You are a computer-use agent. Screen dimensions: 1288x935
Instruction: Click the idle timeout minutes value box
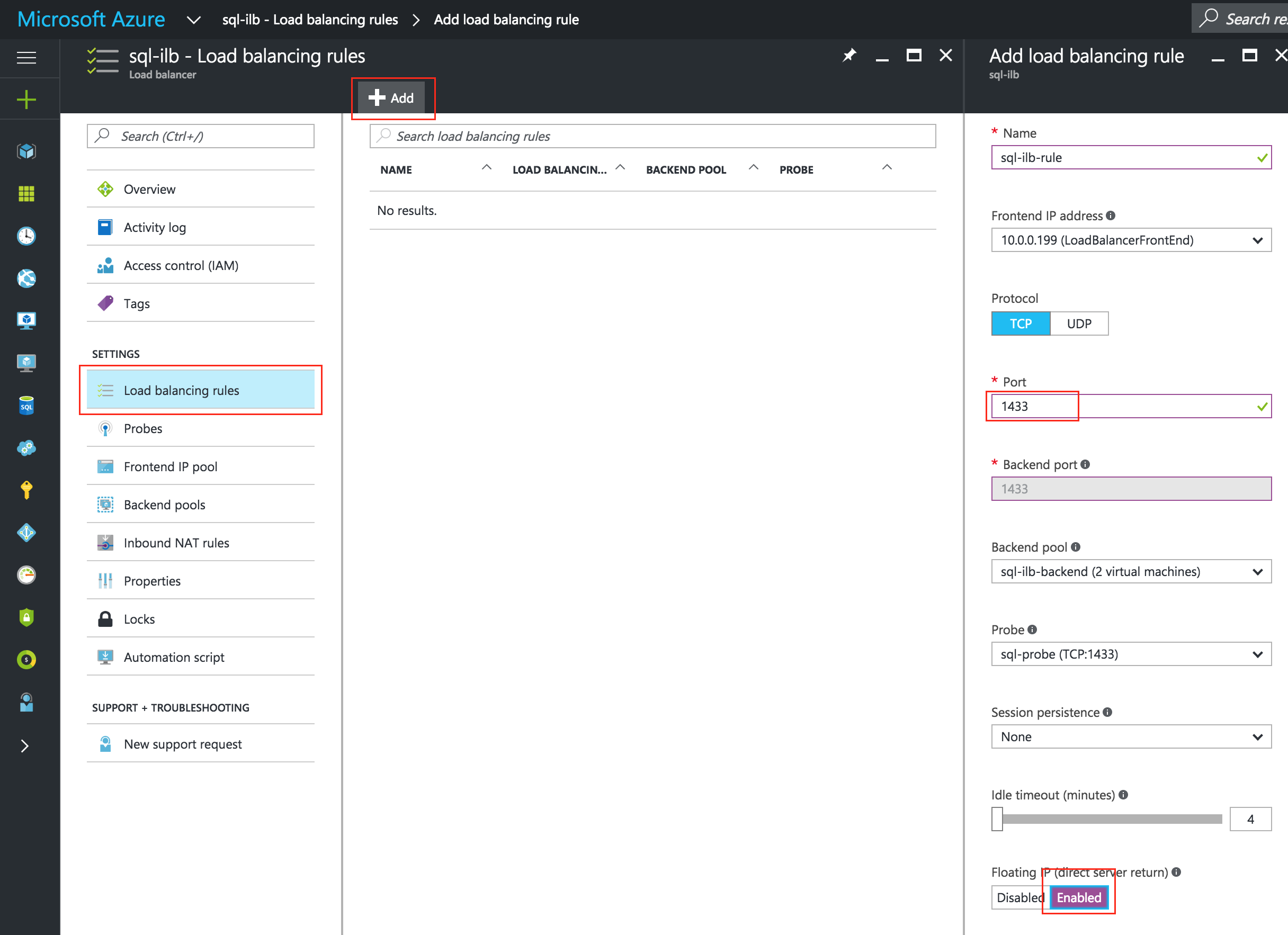pos(1250,819)
